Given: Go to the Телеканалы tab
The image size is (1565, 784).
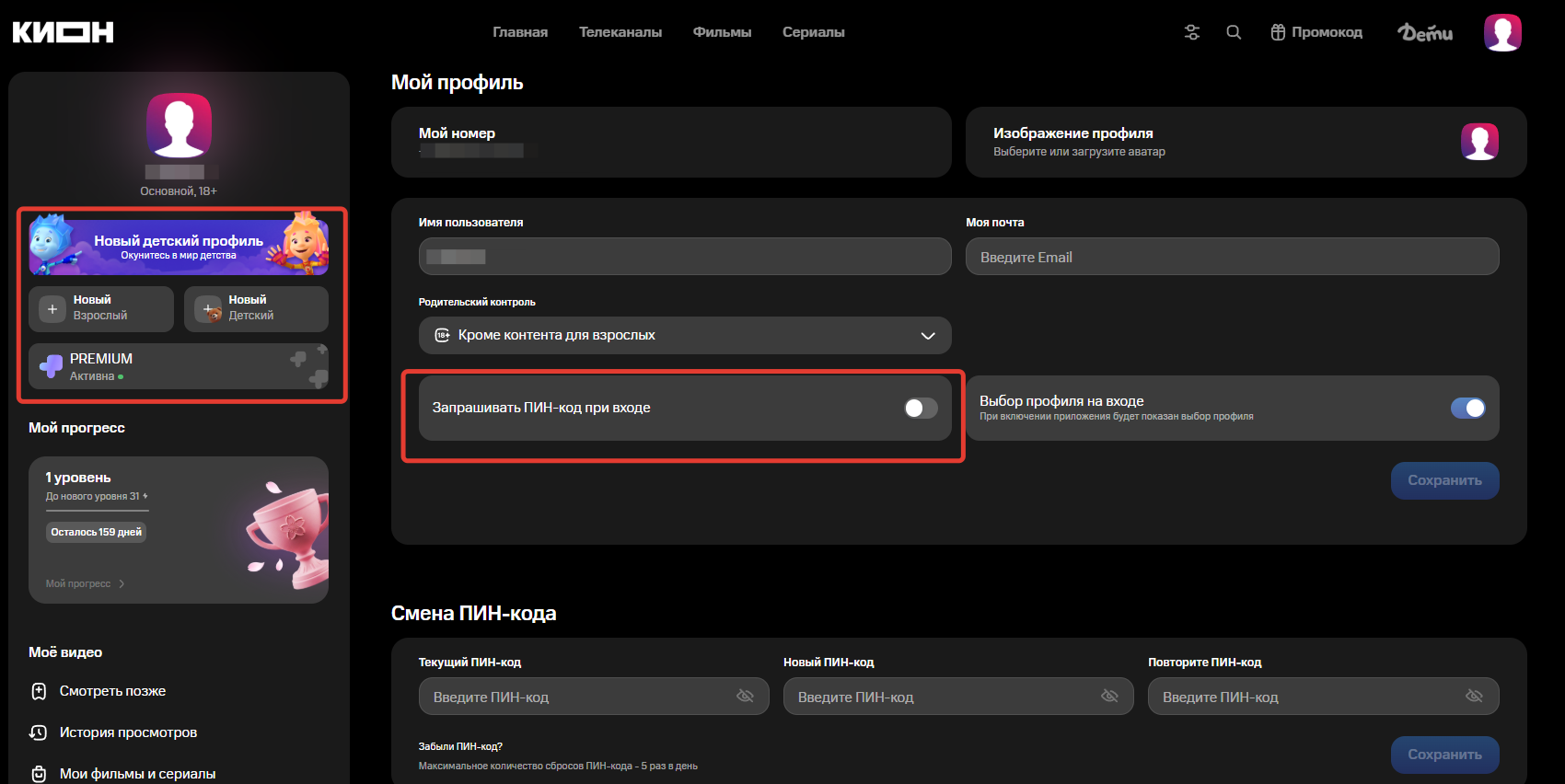Looking at the screenshot, I should pos(620,32).
